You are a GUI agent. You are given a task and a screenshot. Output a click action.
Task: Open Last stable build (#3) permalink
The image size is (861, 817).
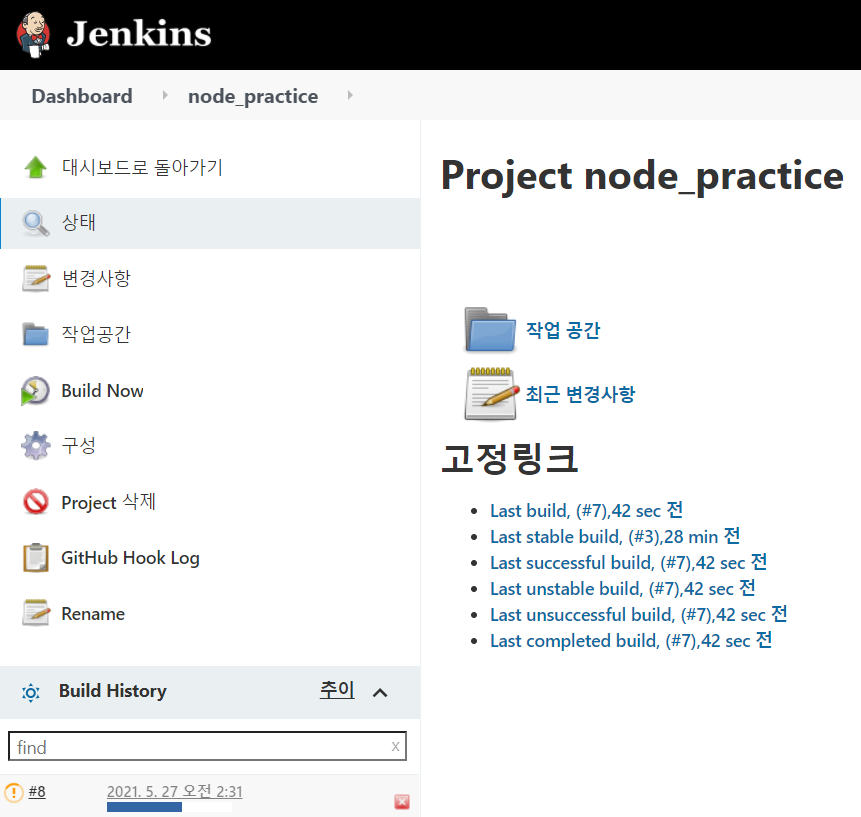tap(615, 536)
